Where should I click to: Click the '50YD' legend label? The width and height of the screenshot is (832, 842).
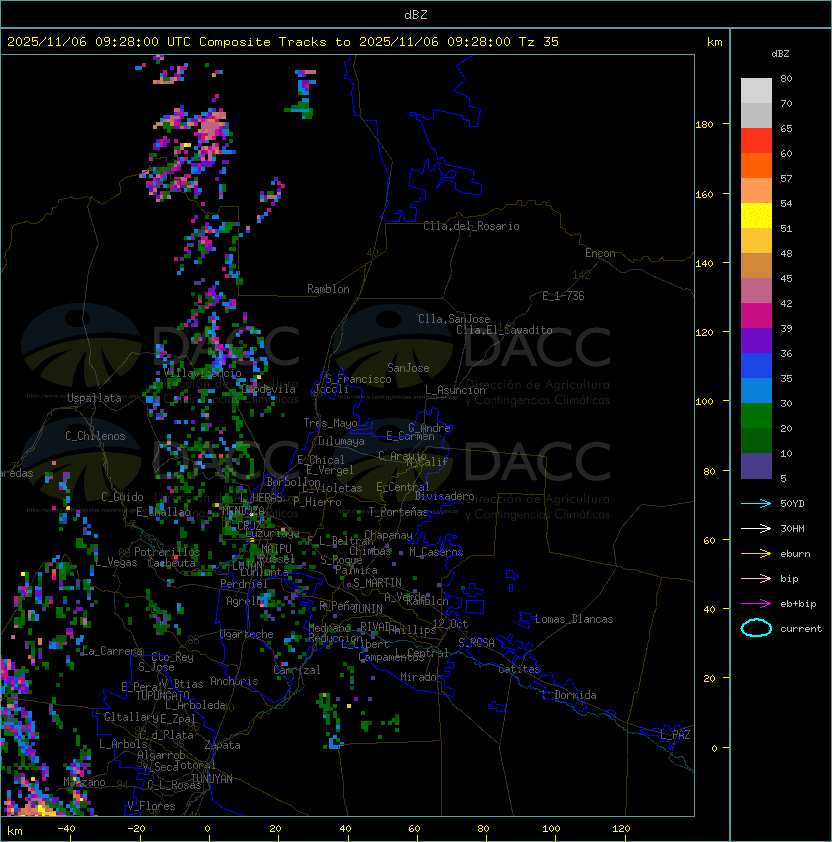(792, 504)
